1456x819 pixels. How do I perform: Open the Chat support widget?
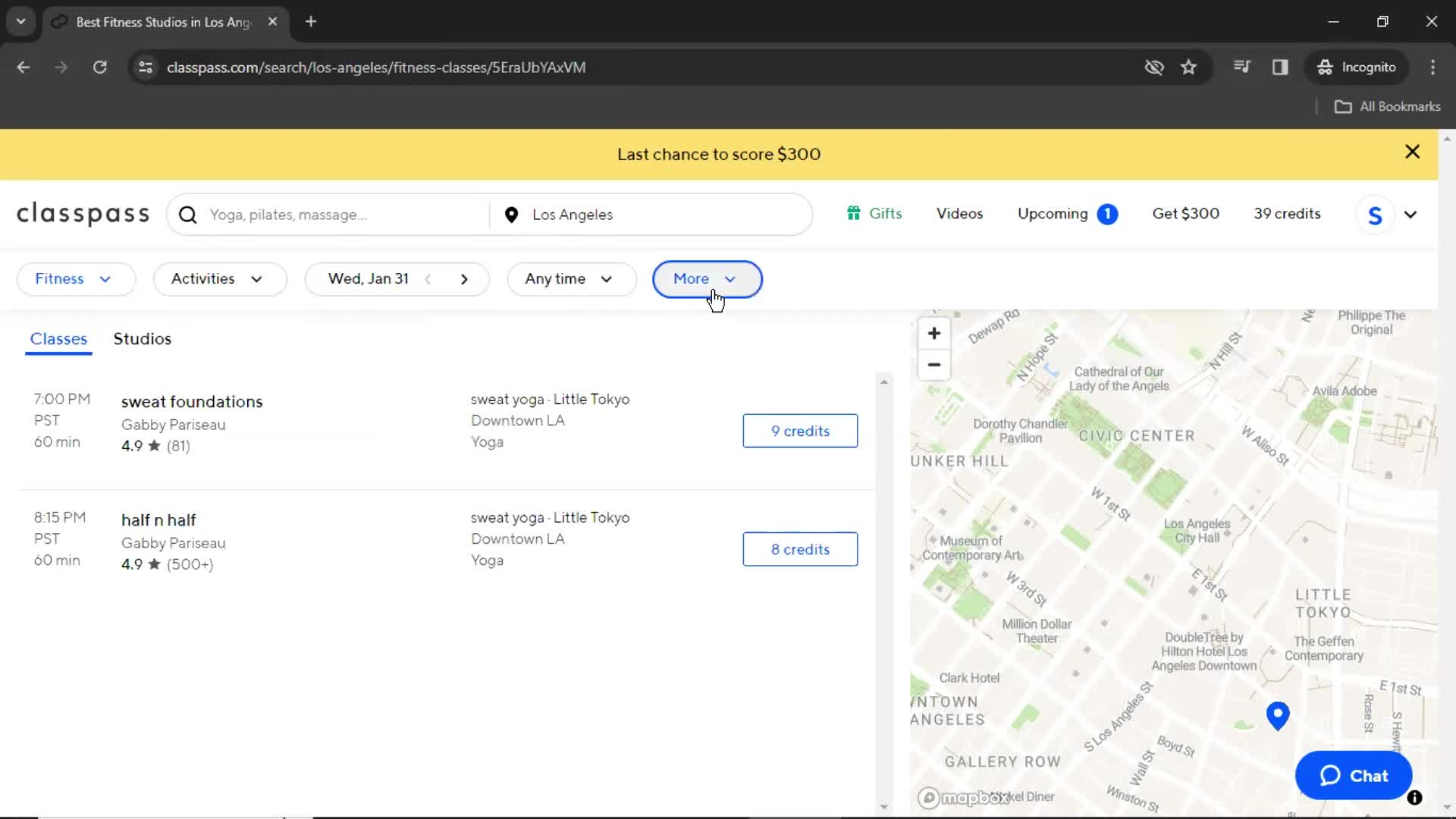[1354, 776]
